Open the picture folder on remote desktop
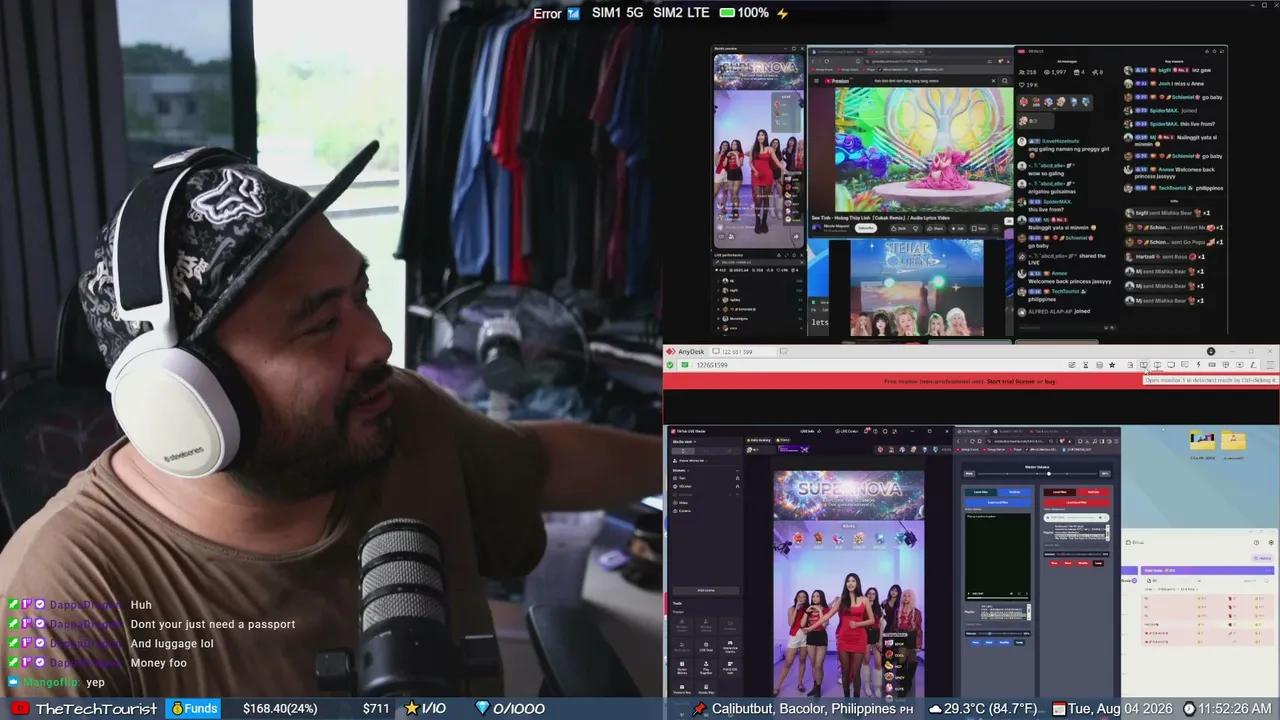The image size is (1280, 720). click(x=1202, y=441)
